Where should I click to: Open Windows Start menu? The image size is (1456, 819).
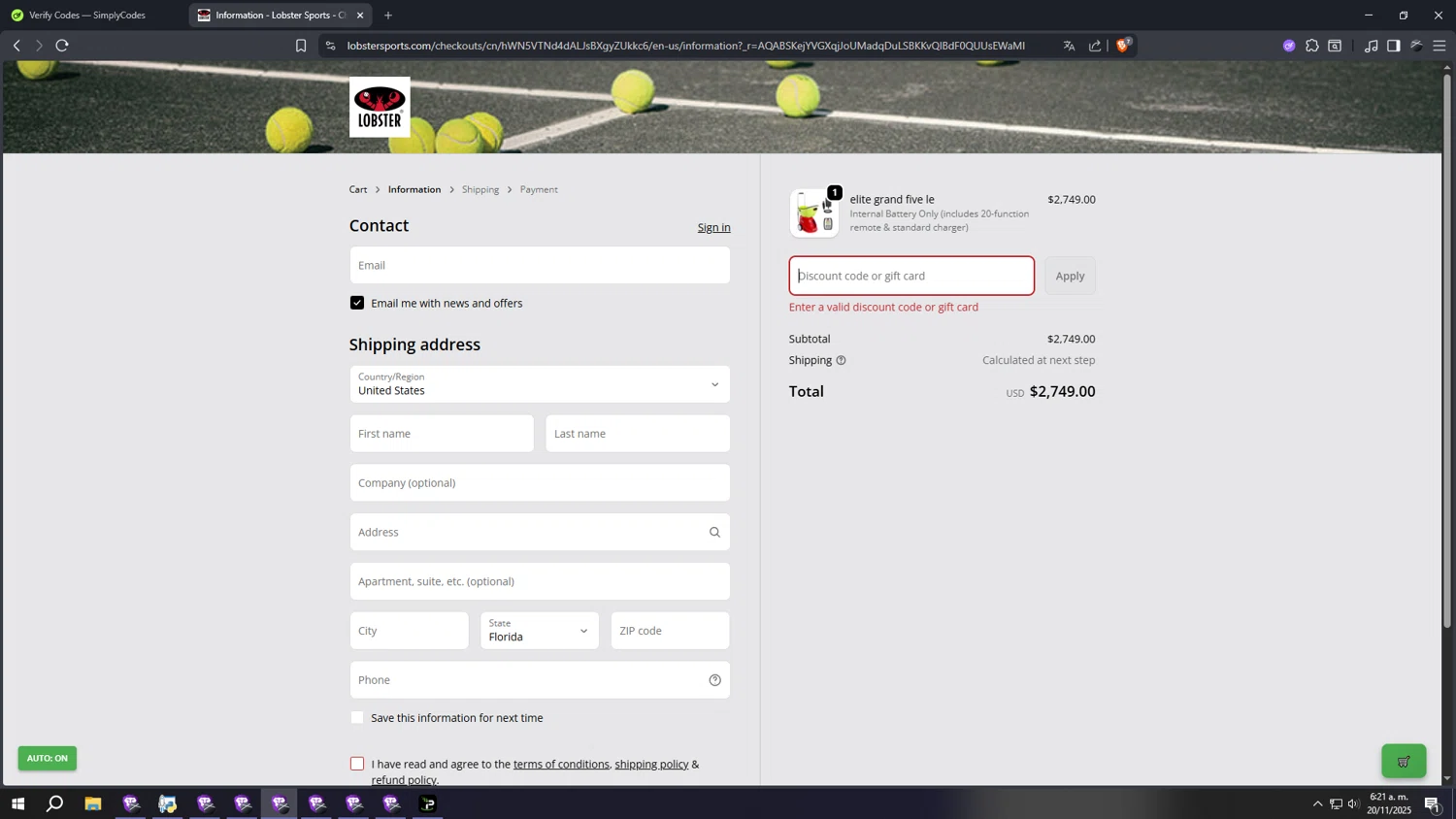coord(17,803)
